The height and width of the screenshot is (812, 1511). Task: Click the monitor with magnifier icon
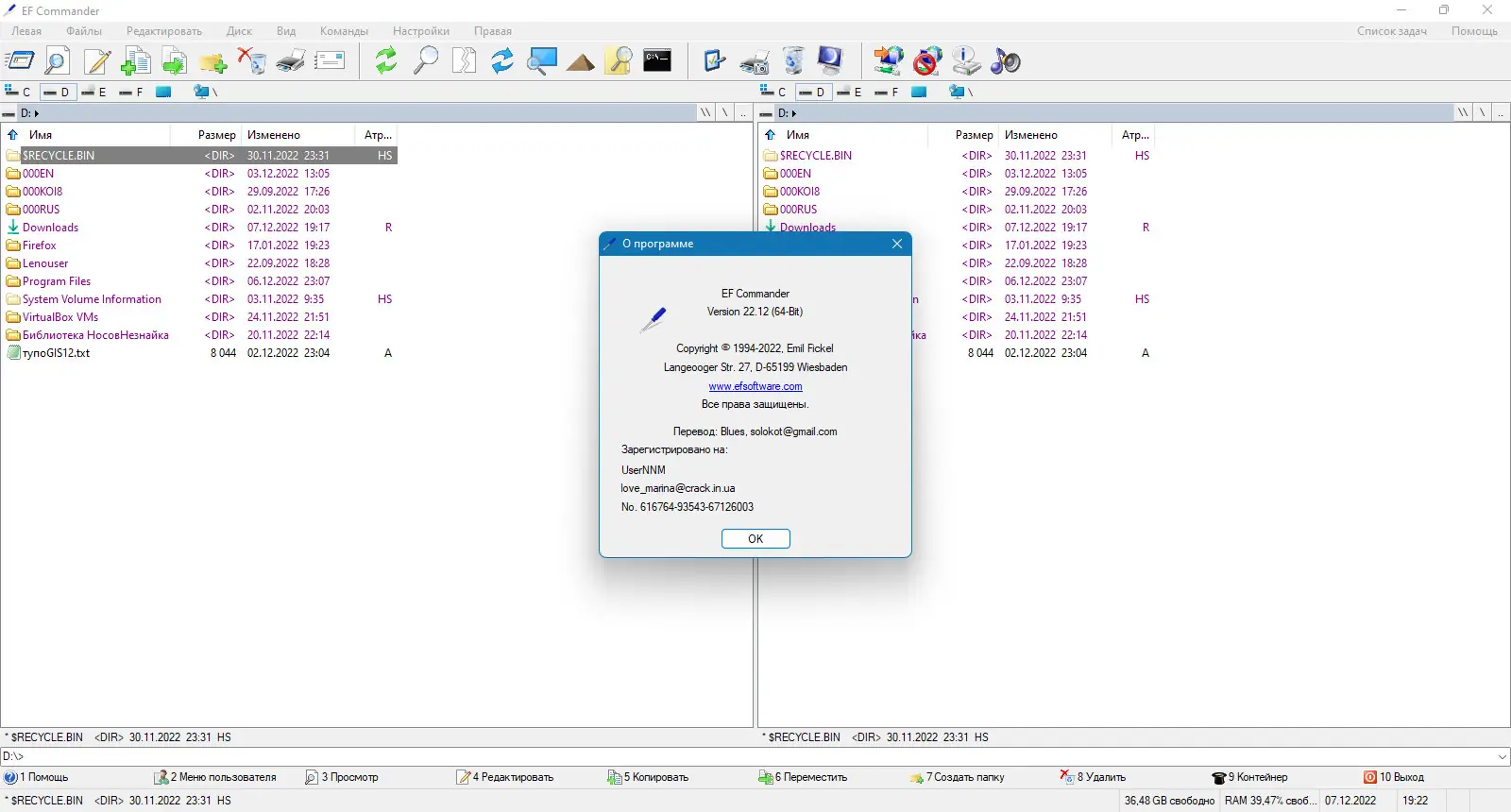coord(542,61)
